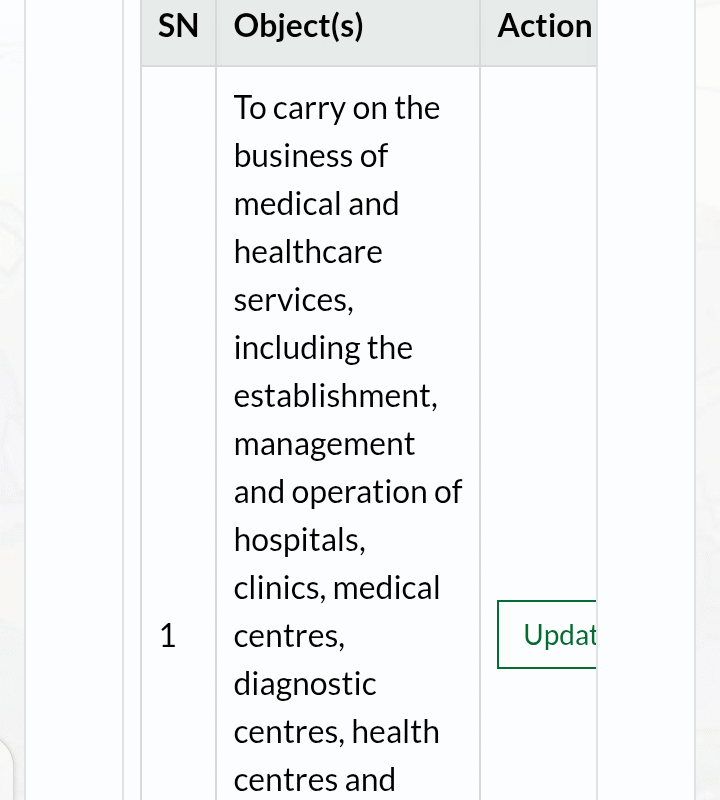
Task: Select the SN column header
Action: (x=178, y=26)
